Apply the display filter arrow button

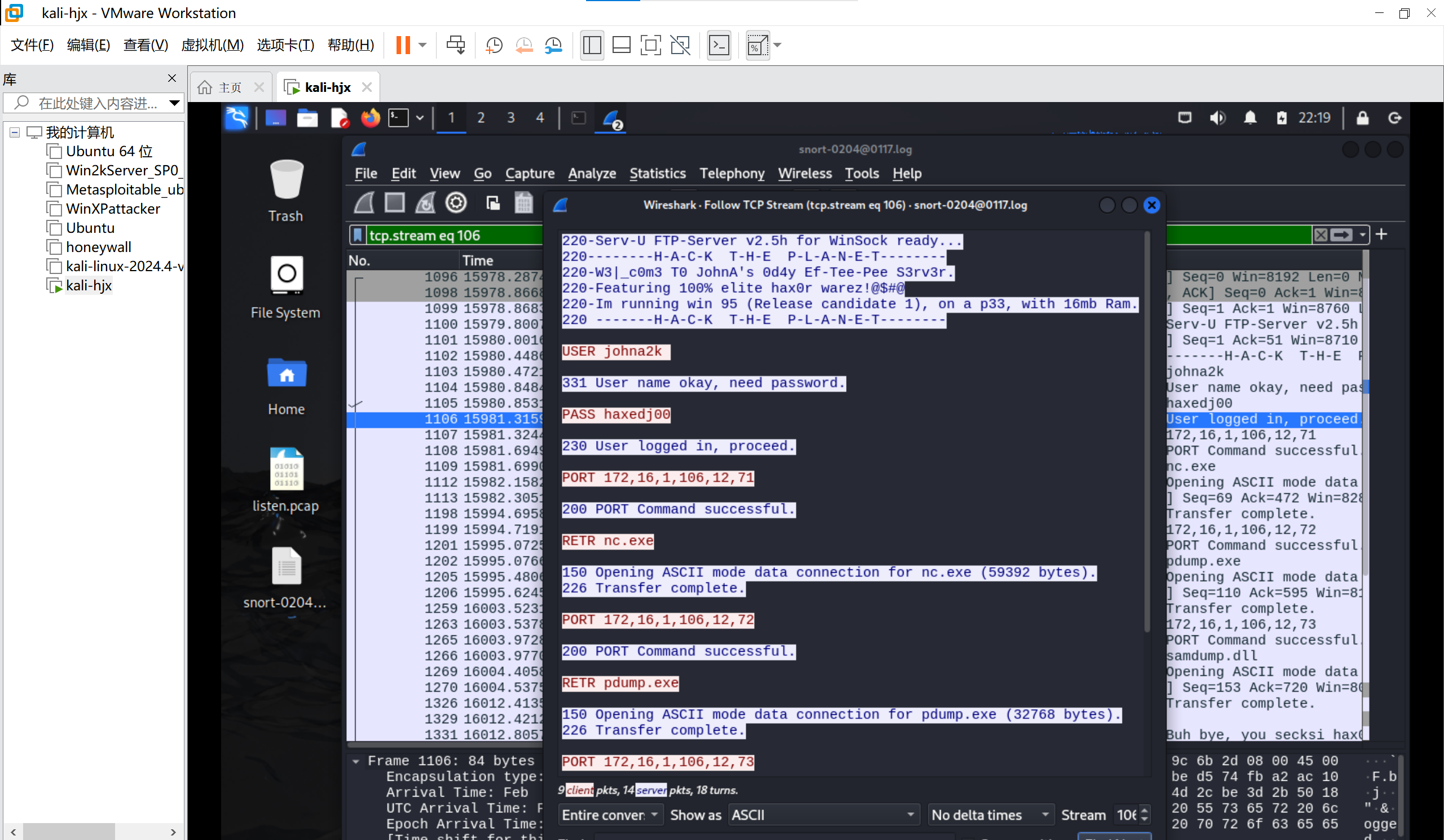[1341, 235]
